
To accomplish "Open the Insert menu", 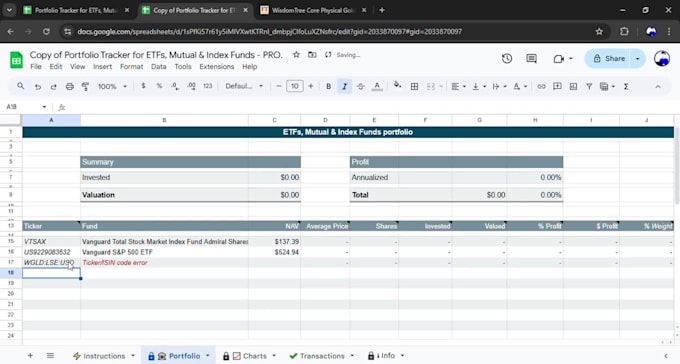I will click(102, 67).
